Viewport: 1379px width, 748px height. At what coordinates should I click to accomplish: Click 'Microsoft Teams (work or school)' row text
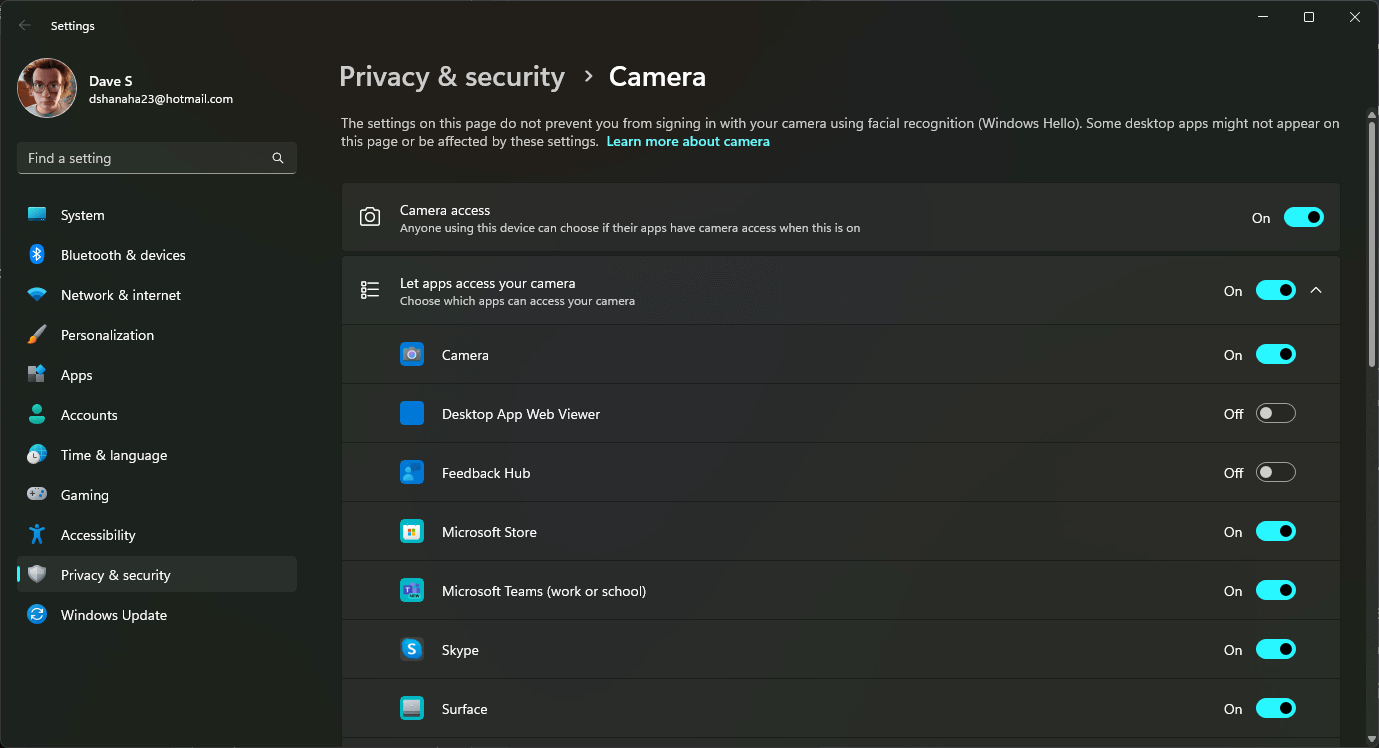[x=544, y=591]
